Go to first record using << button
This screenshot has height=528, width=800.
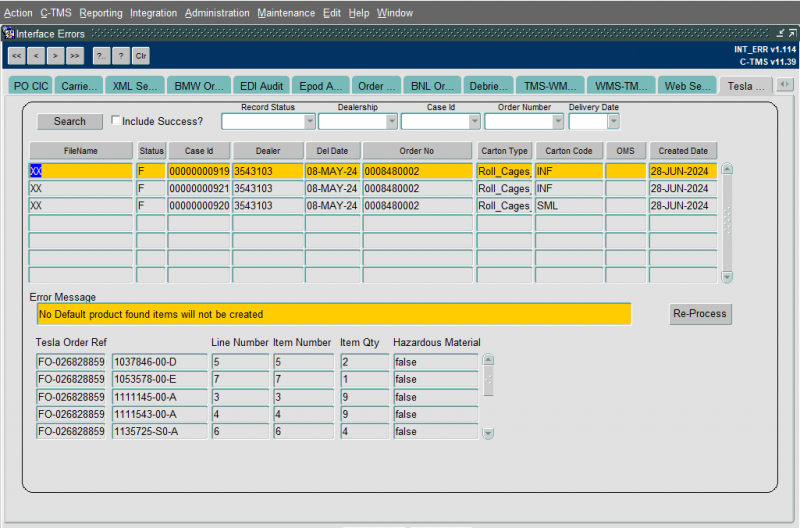(16, 56)
